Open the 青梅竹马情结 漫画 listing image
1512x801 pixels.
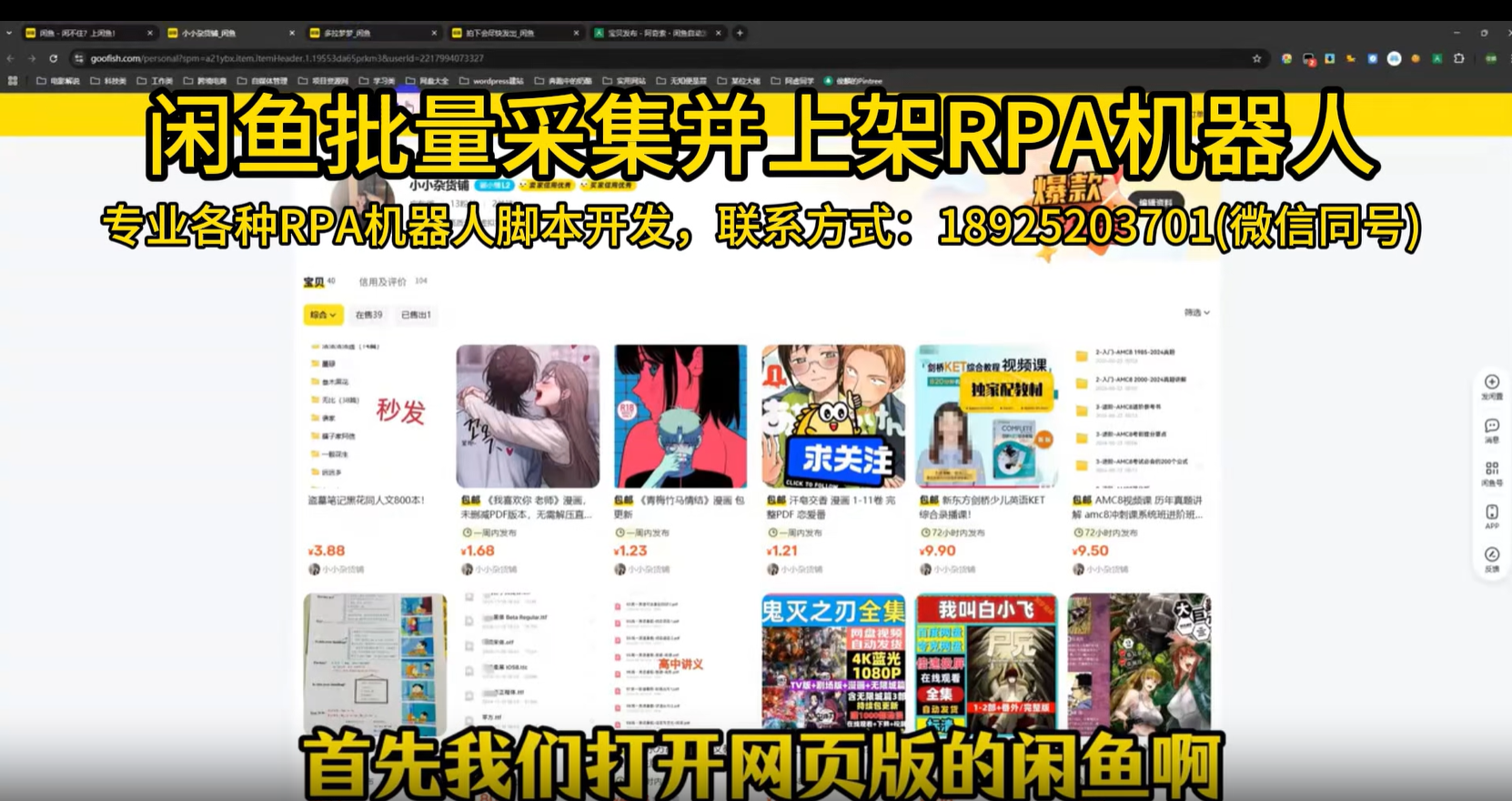680,416
